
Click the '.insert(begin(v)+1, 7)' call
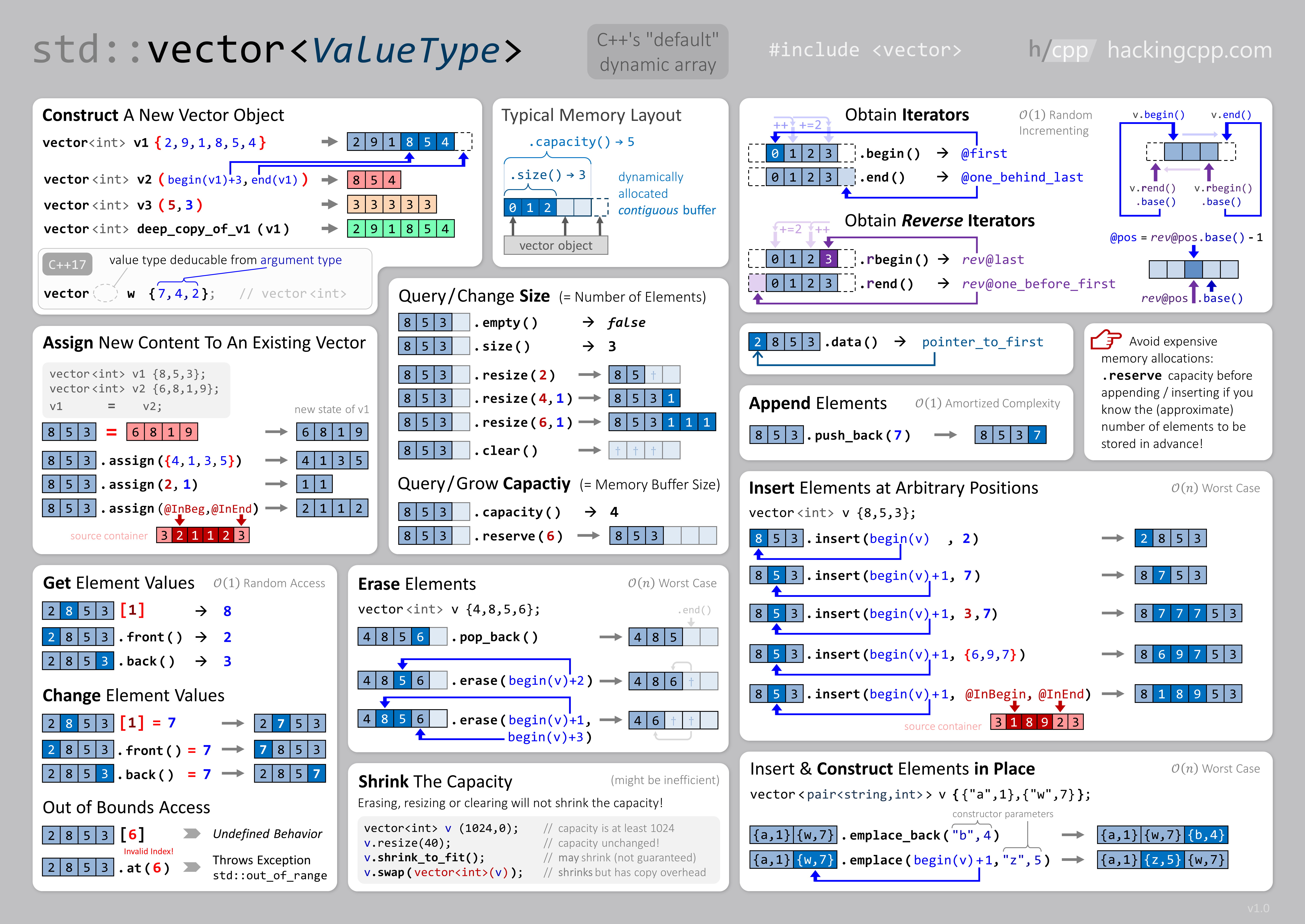(x=893, y=576)
